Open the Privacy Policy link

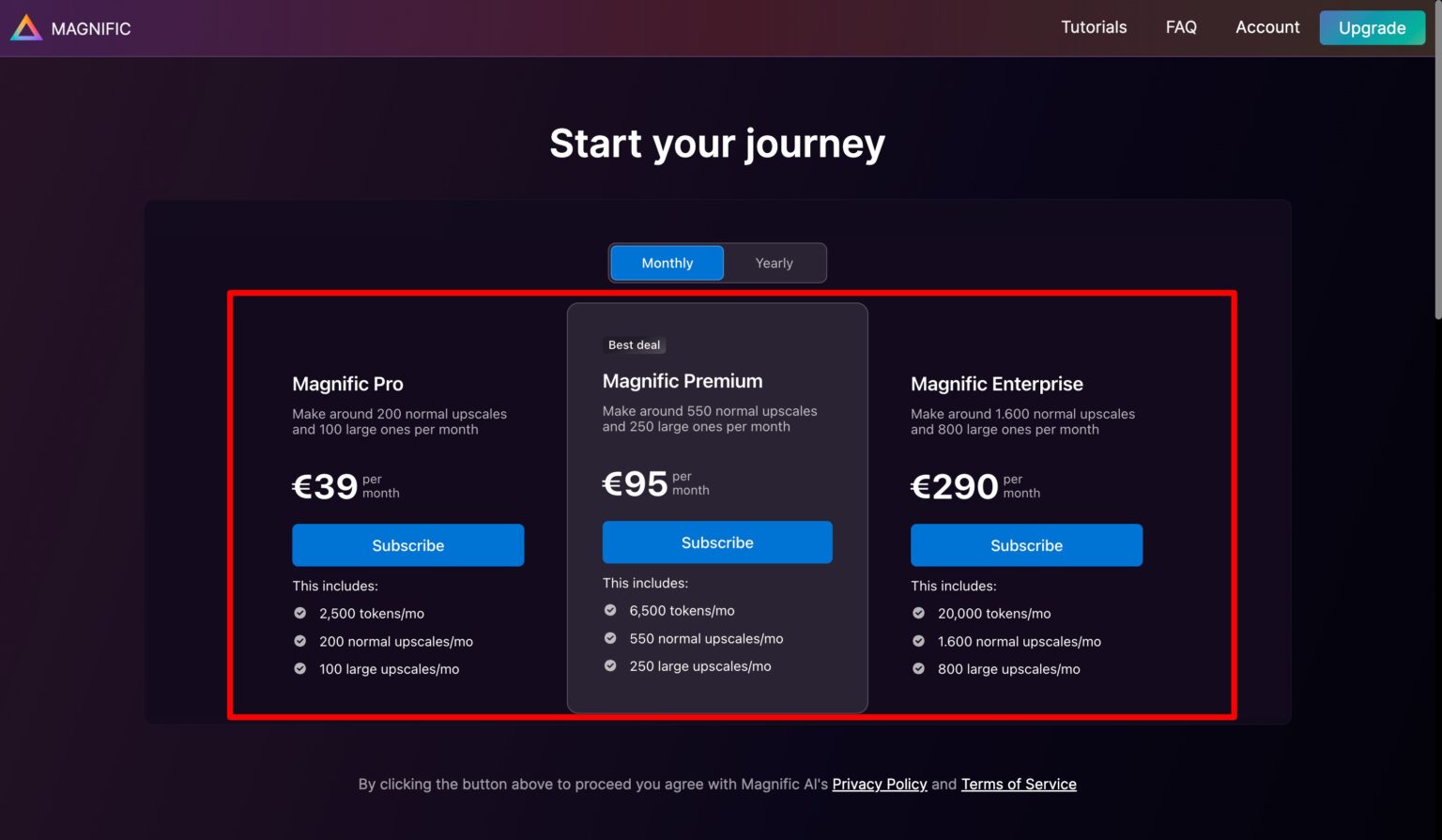tap(879, 784)
